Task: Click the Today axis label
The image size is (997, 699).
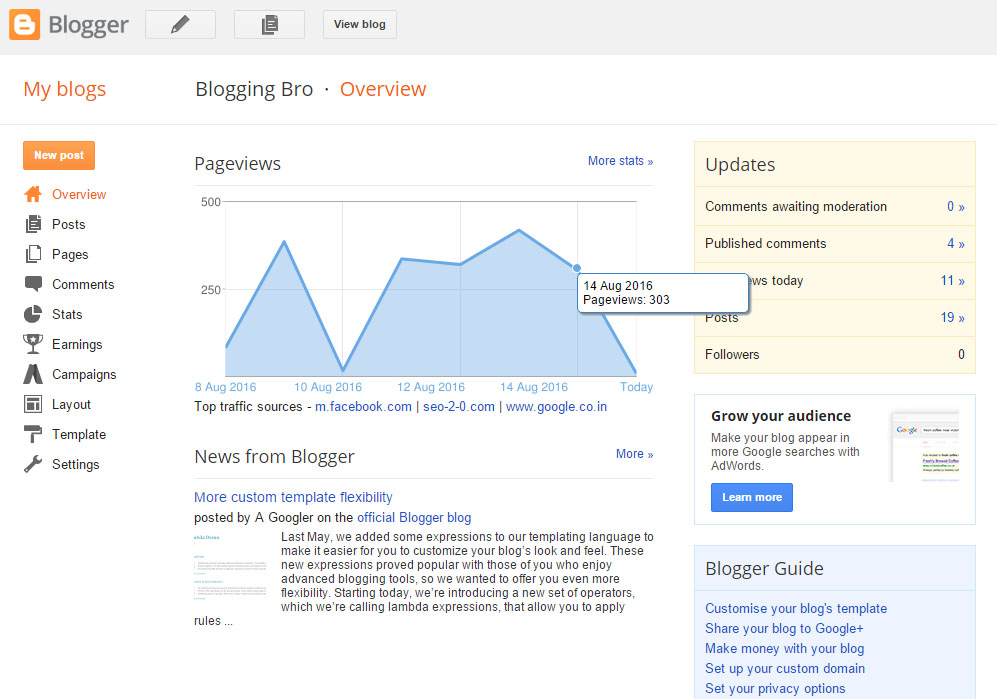Action: click(636, 387)
